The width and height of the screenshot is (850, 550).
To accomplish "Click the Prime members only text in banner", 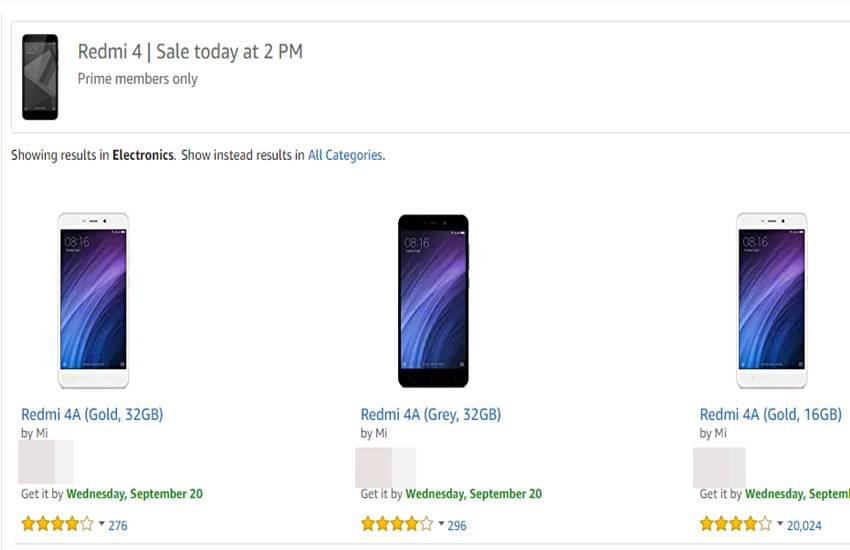I will click(x=138, y=79).
